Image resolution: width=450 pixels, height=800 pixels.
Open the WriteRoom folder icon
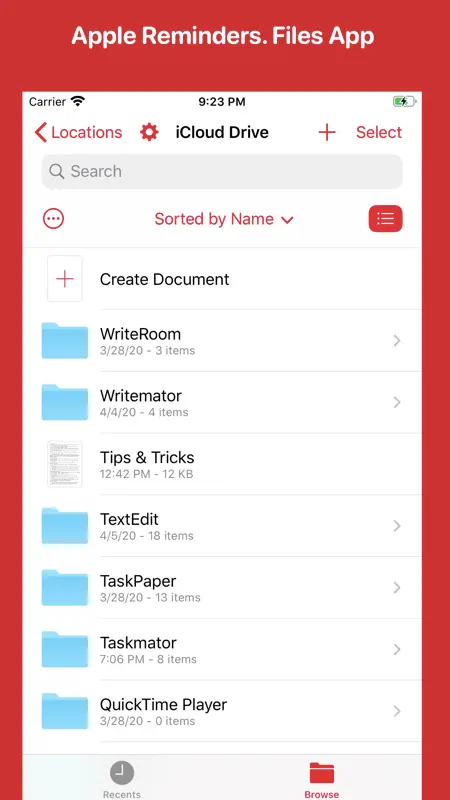tap(65, 341)
